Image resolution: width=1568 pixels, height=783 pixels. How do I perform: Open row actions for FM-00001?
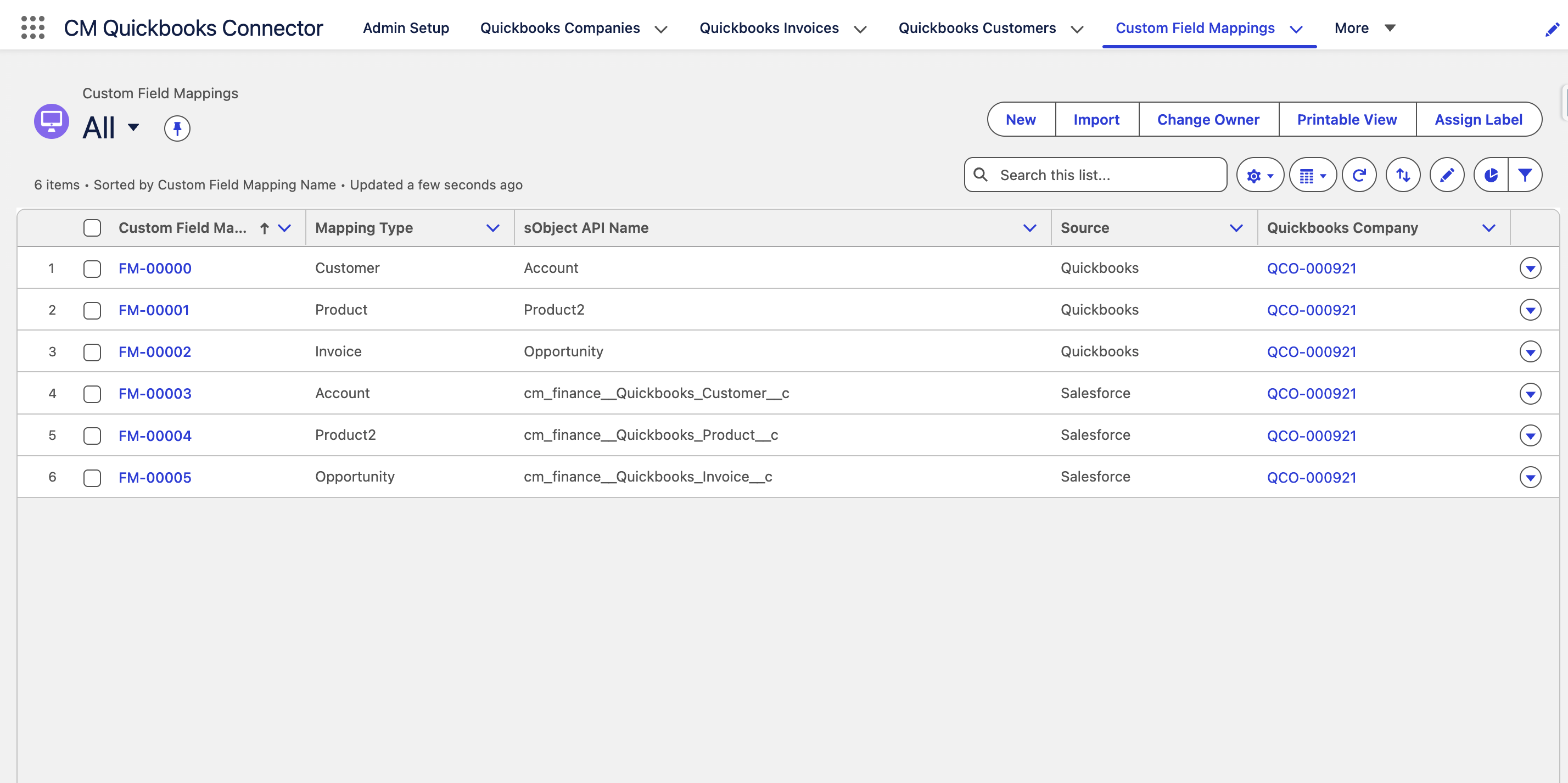coord(1530,310)
